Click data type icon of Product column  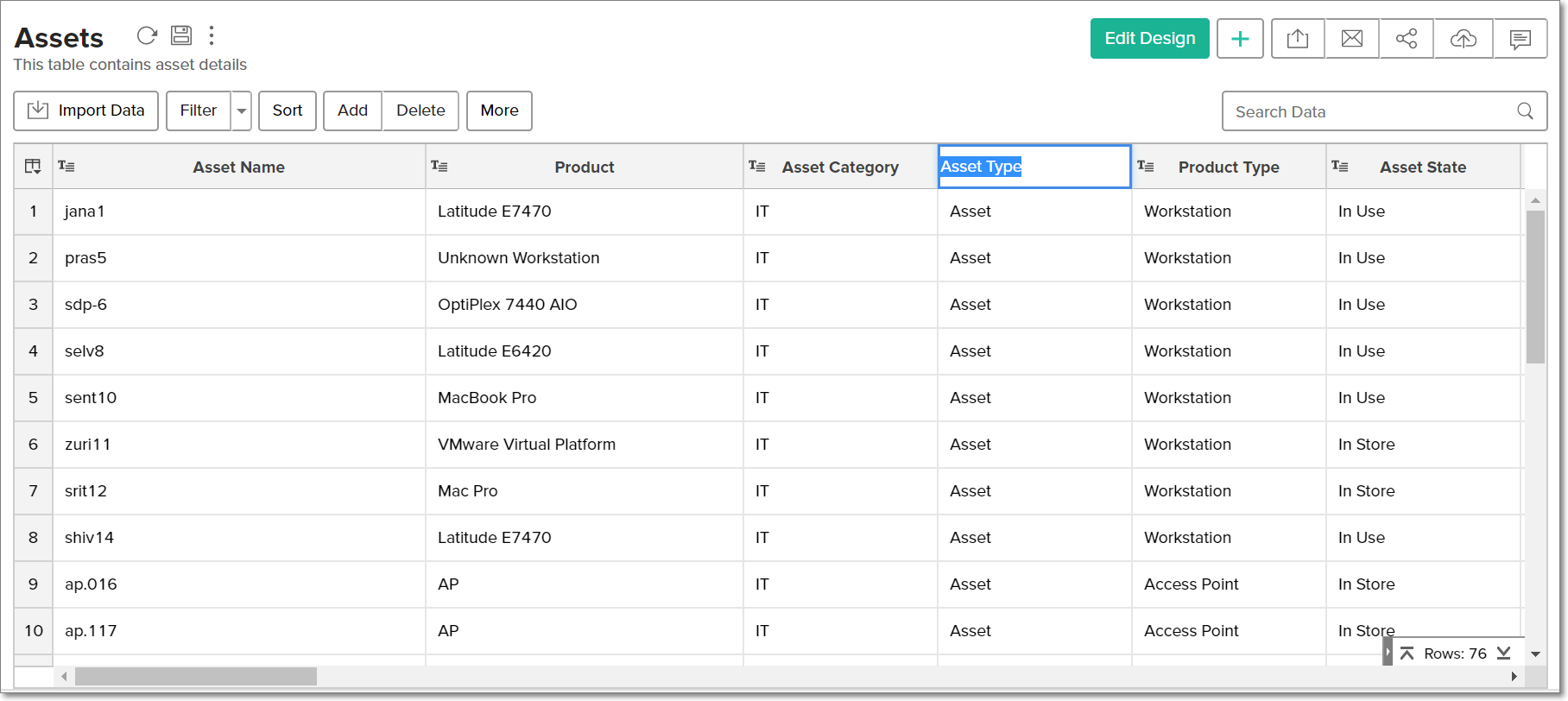[439, 166]
